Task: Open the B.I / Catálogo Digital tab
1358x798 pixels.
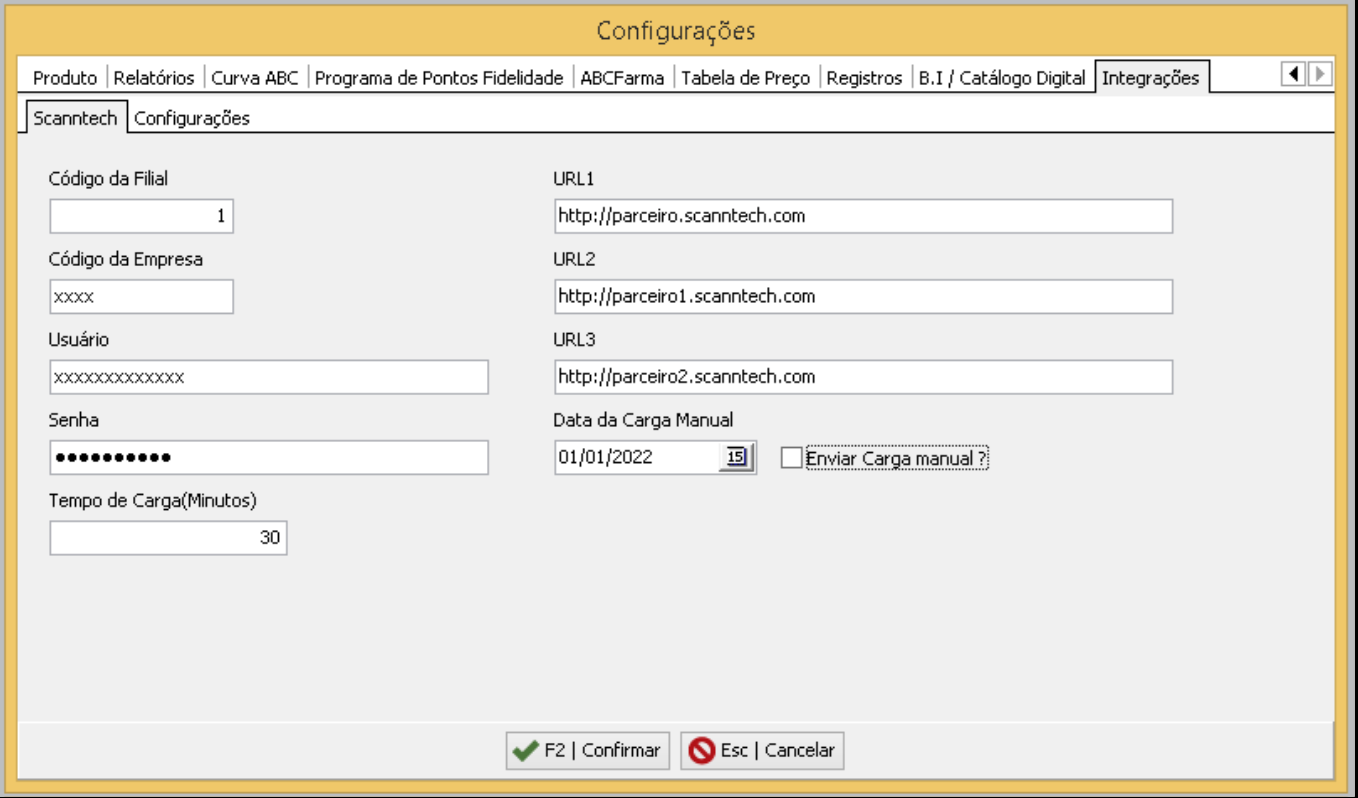Action: coord(1002,78)
